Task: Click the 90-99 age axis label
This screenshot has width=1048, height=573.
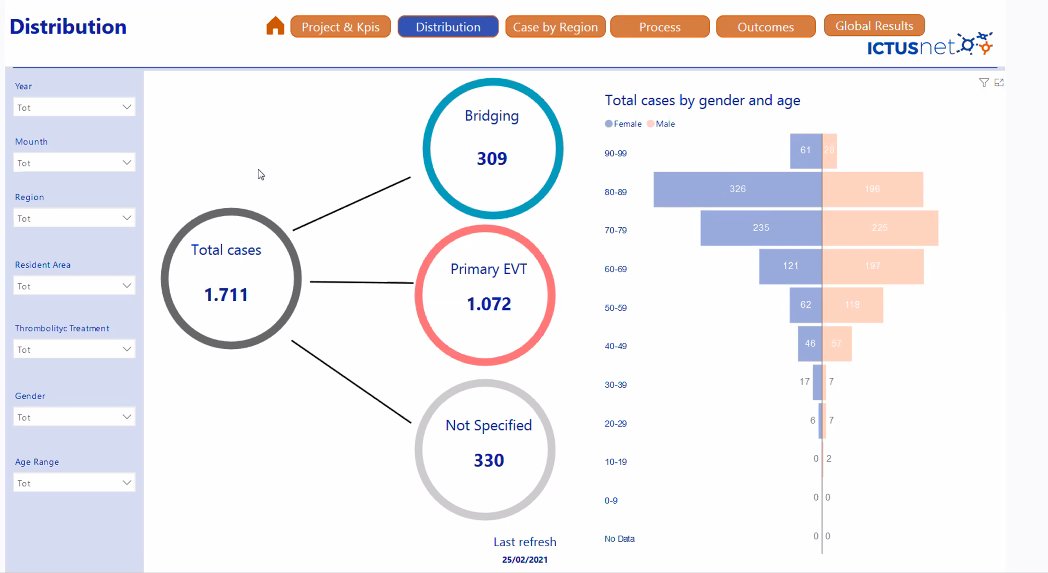Action: point(616,154)
